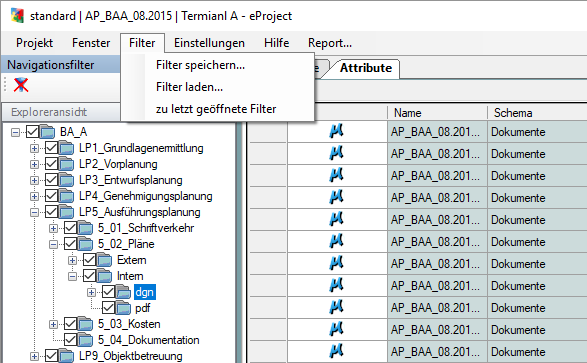Close the open Filter menu
The image size is (587, 363).
(x=142, y=43)
